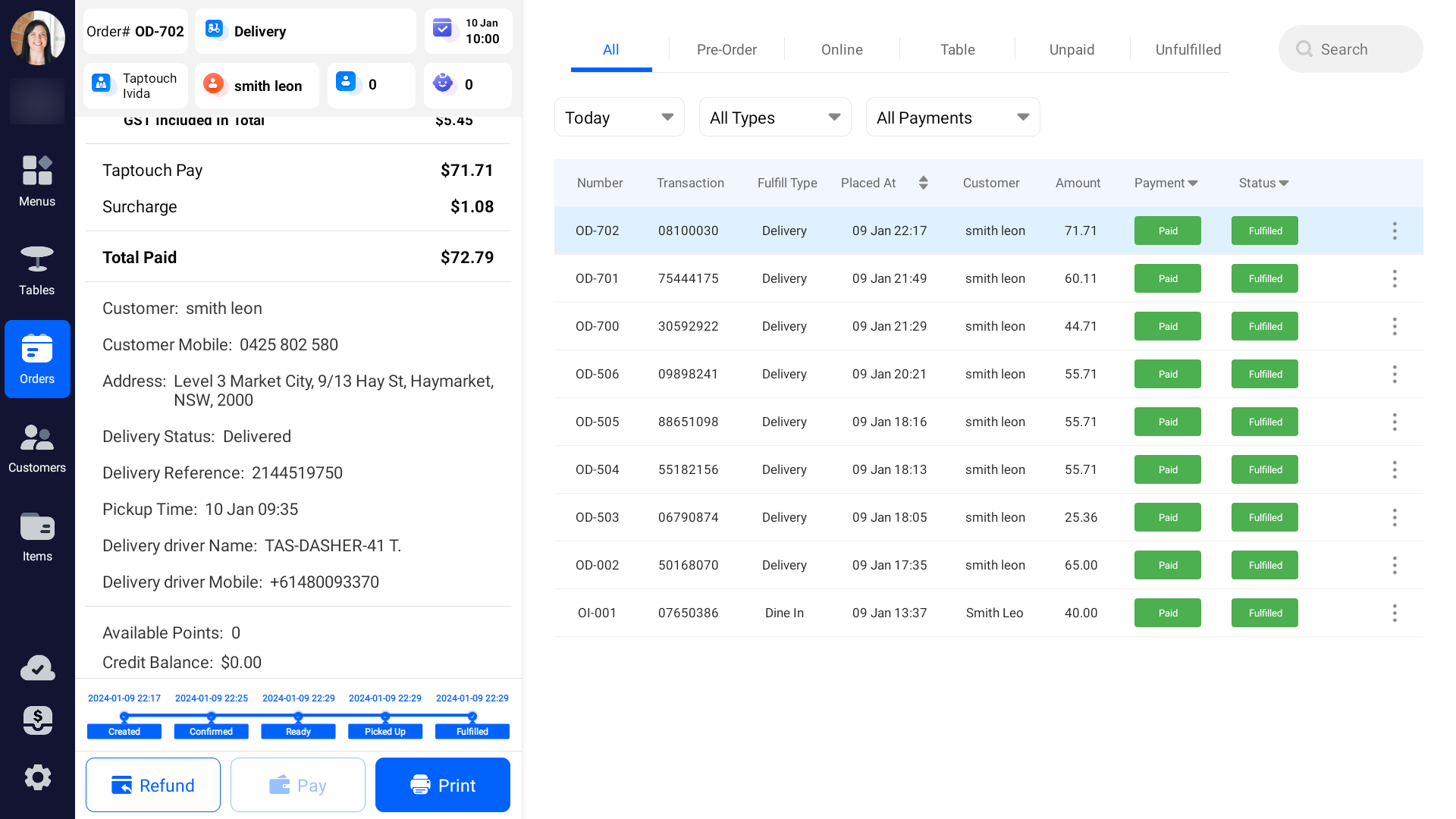Click the Delivery order type icon
Image resolution: width=1456 pixels, height=819 pixels.
click(x=215, y=30)
